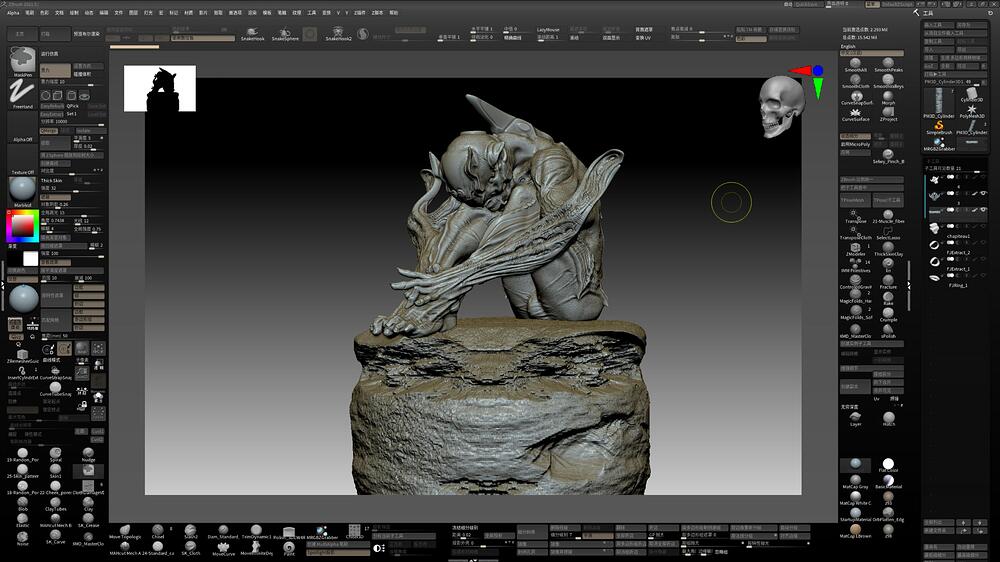Choose the MRGBZGrabber tool in tool palette
The image size is (1000, 562).
click(939, 144)
